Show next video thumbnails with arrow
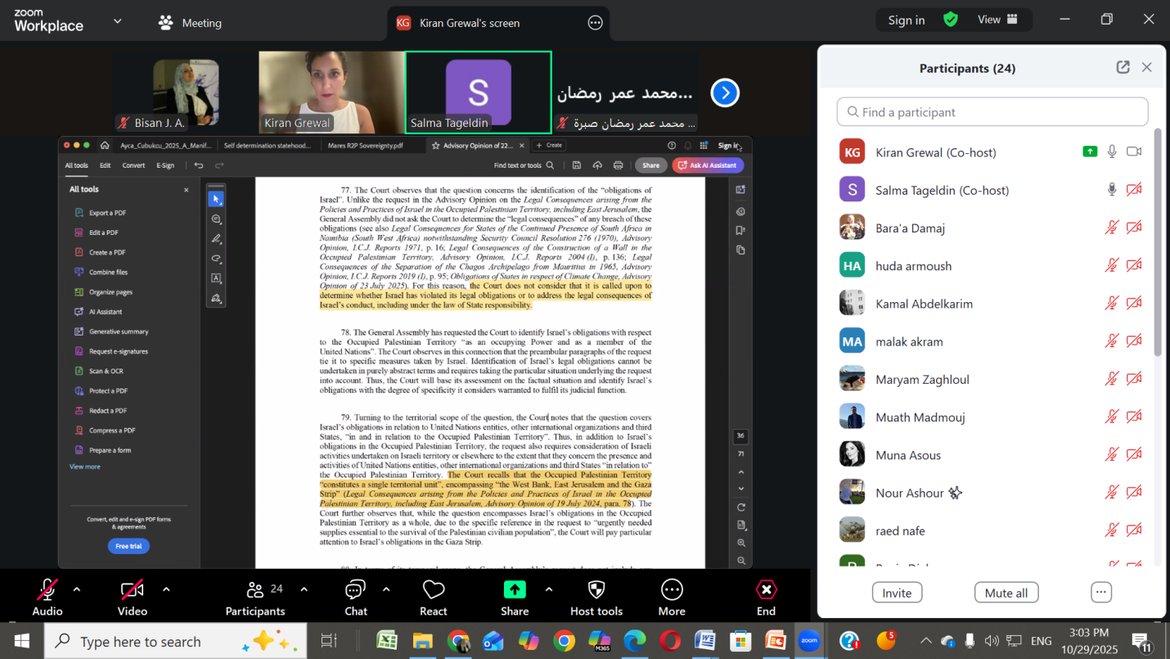The width and height of the screenshot is (1170, 659). click(725, 93)
